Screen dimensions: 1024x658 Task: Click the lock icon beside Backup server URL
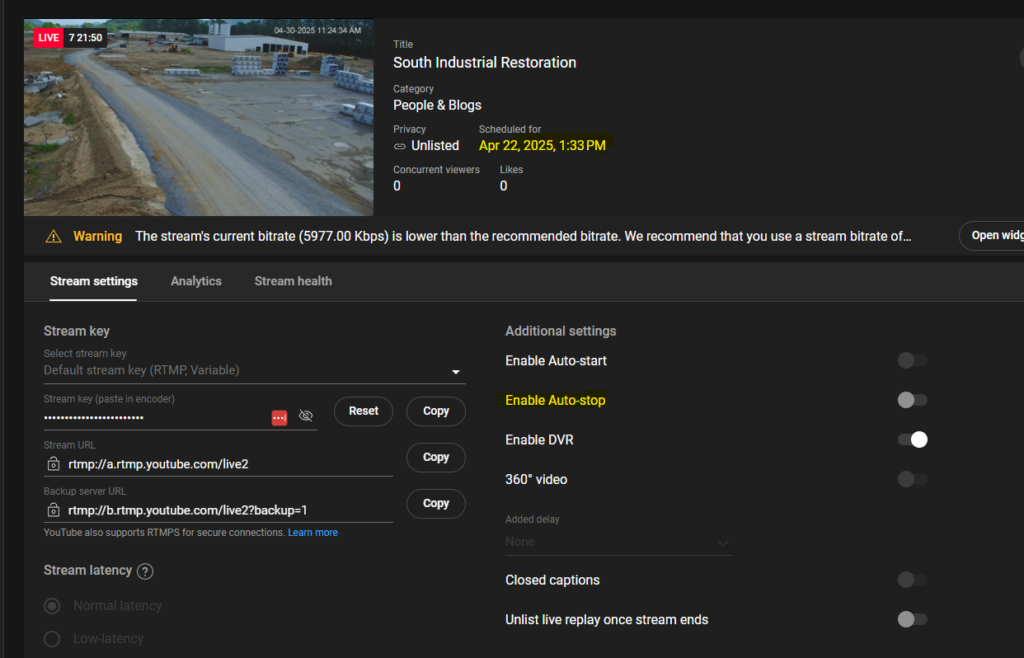pyautogui.click(x=54, y=510)
